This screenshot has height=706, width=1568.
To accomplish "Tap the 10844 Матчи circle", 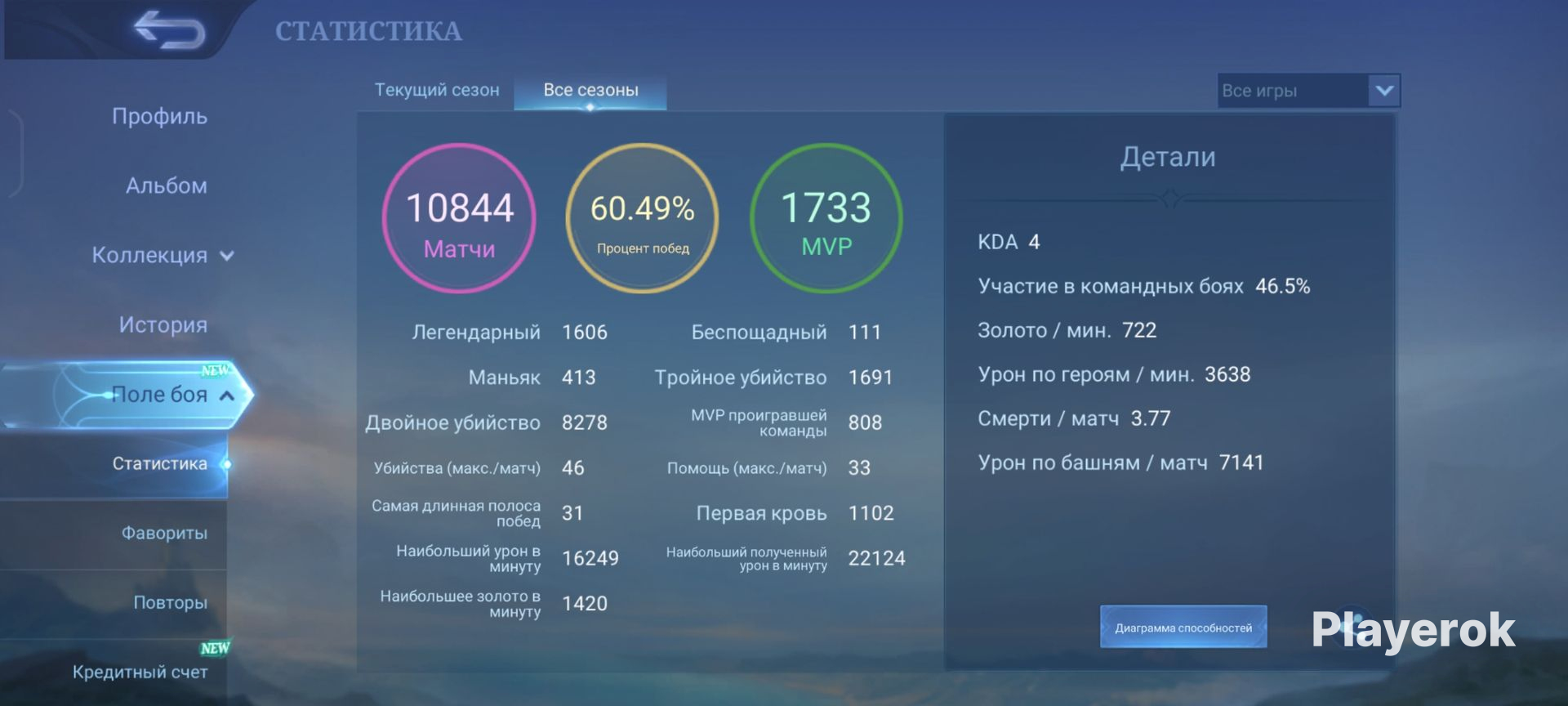I will (x=459, y=218).
